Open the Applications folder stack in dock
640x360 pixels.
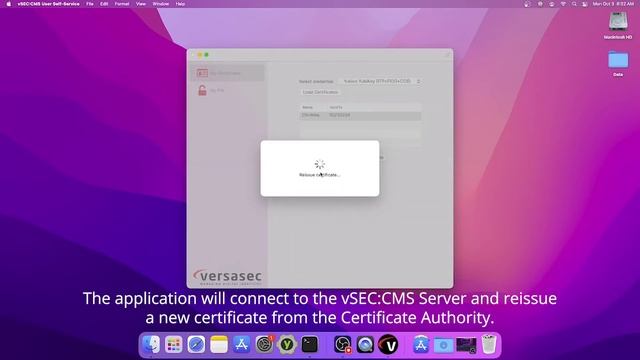tap(421, 344)
